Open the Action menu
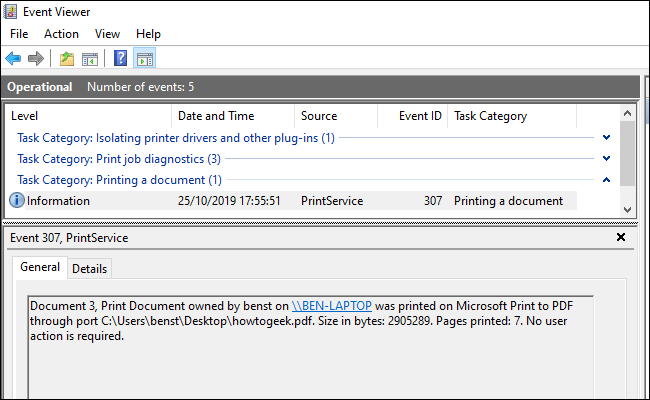This screenshot has height=400, width=650. tap(61, 34)
